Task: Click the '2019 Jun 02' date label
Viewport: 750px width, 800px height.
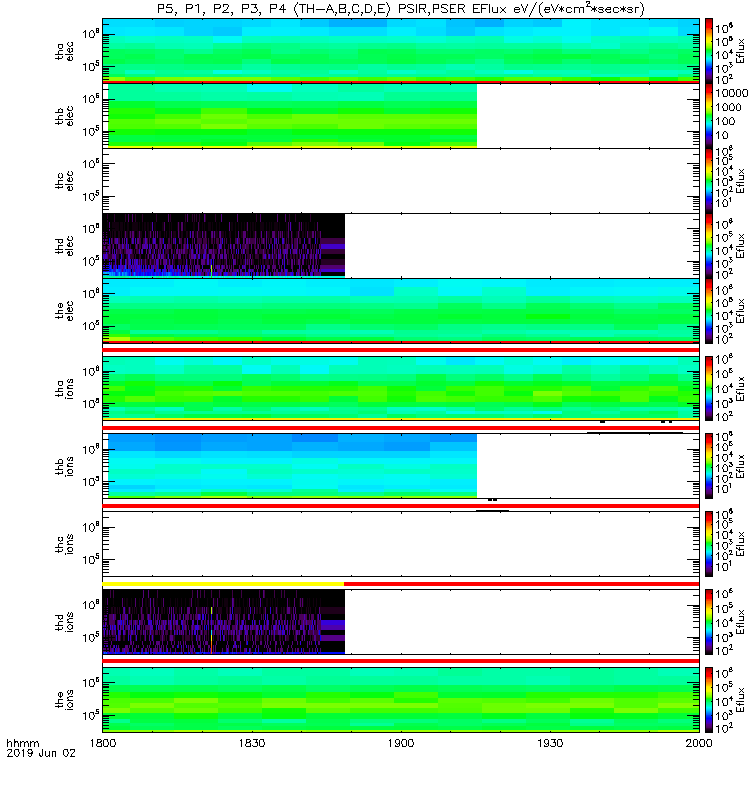Action: (x=41, y=753)
